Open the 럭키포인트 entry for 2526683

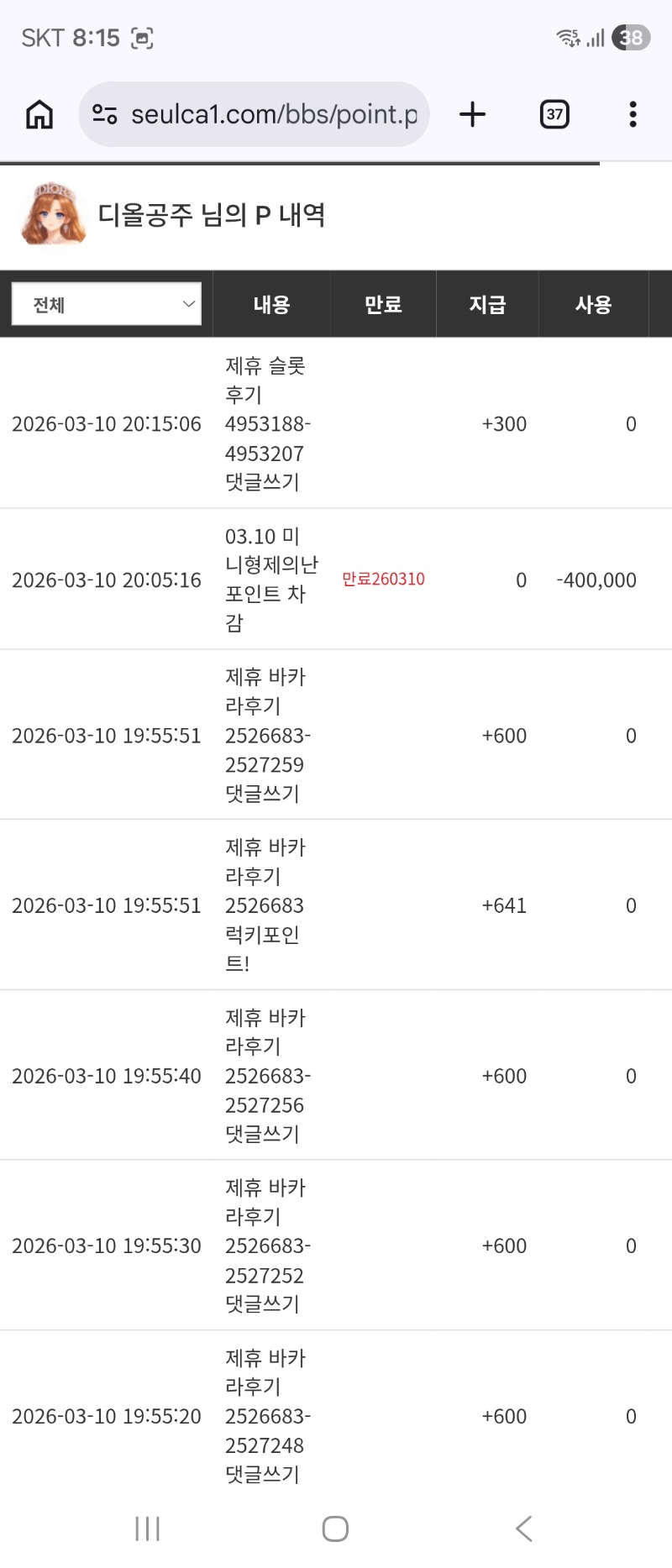(264, 905)
